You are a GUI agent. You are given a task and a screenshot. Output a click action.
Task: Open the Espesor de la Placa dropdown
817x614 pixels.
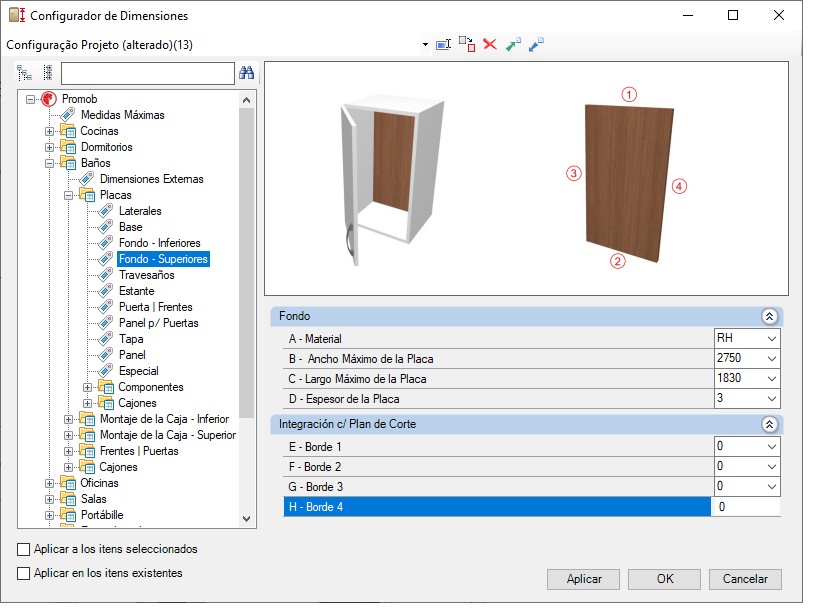tap(770, 399)
